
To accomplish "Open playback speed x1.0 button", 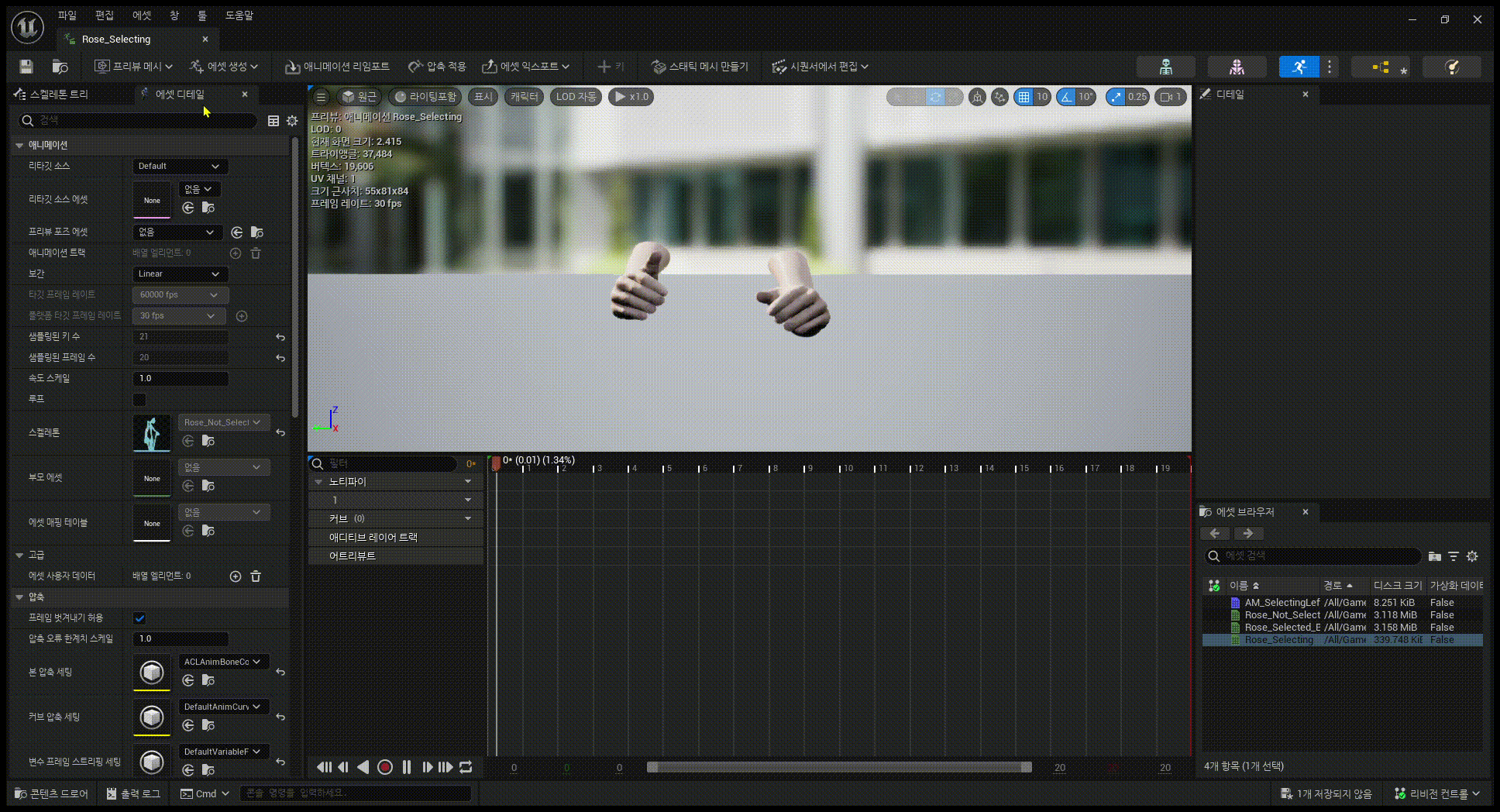I will tap(631, 97).
